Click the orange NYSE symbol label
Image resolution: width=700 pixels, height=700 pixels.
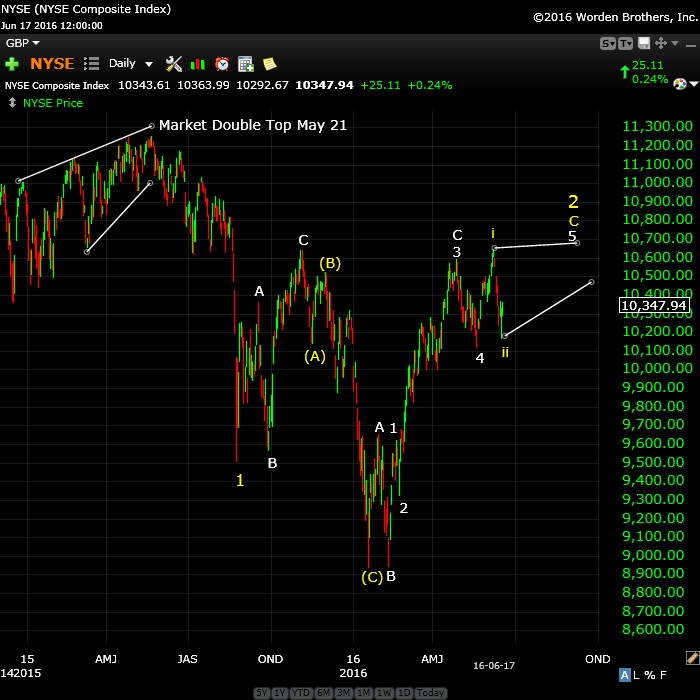click(52, 63)
